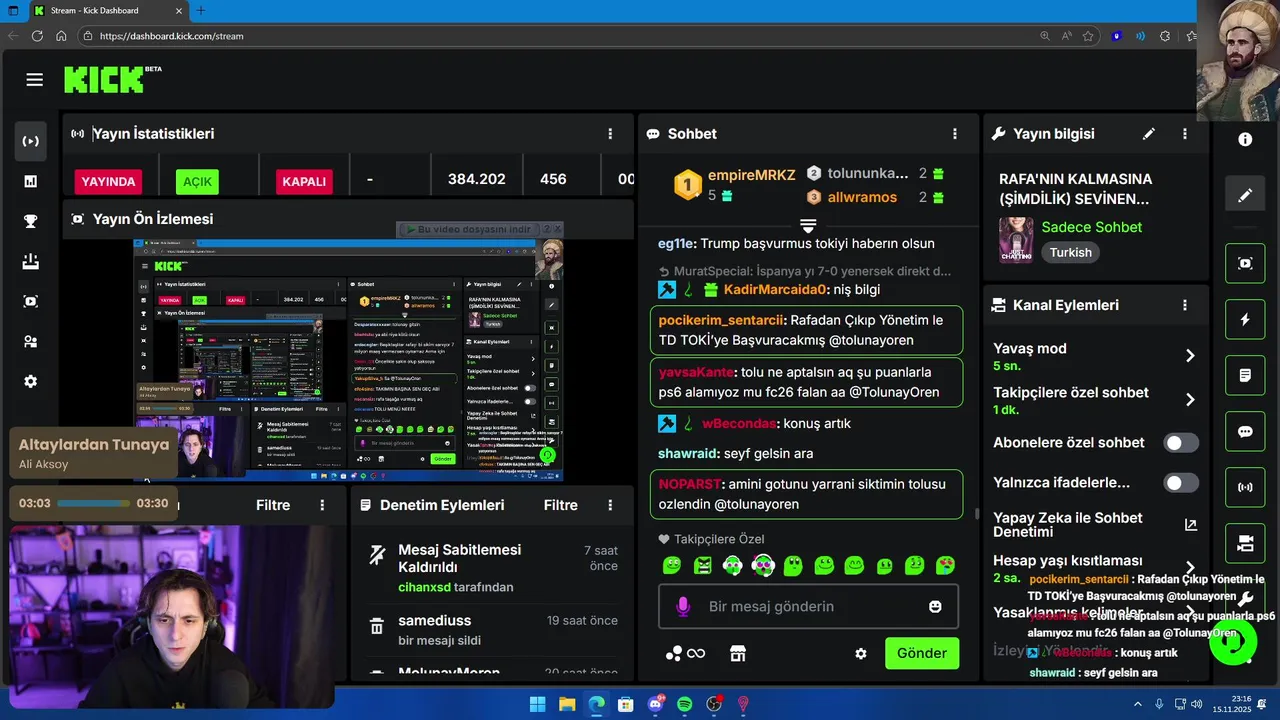Toggle the lightning quick-actions widget in right rail
Viewport: 1280px width, 720px height.
(1245, 319)
